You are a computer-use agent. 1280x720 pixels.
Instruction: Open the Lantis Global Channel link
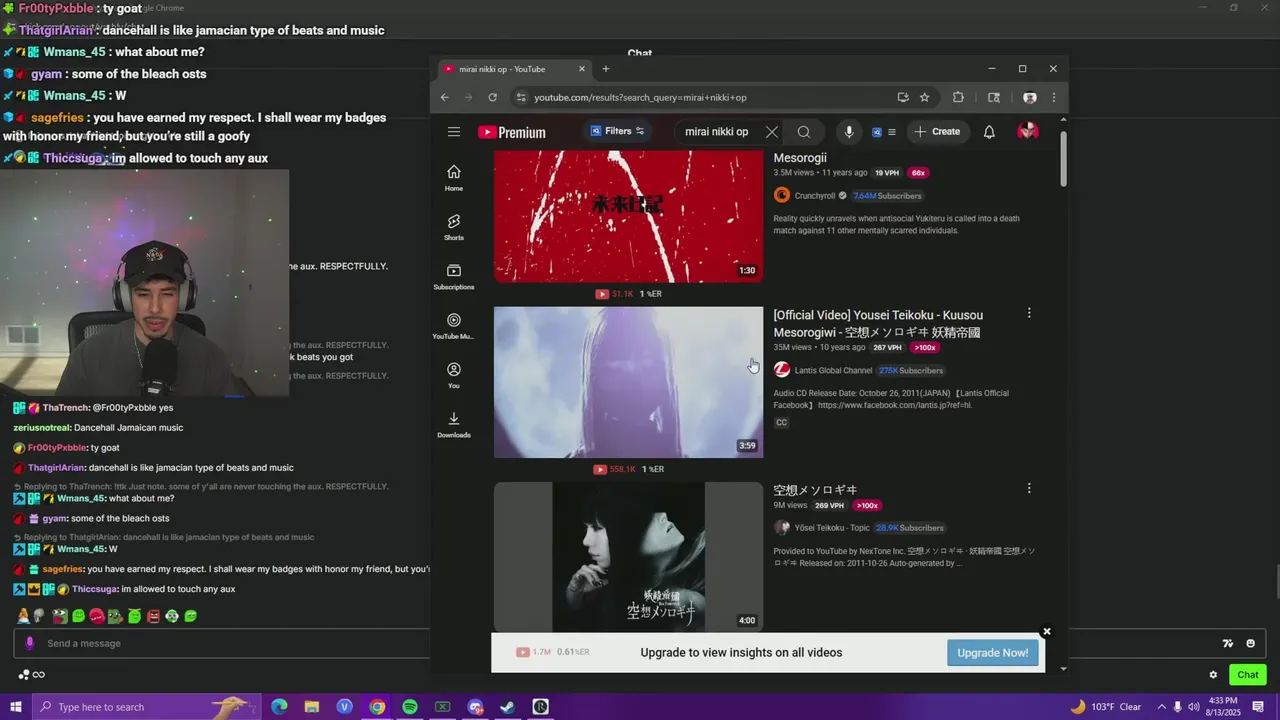coord(833,370)
